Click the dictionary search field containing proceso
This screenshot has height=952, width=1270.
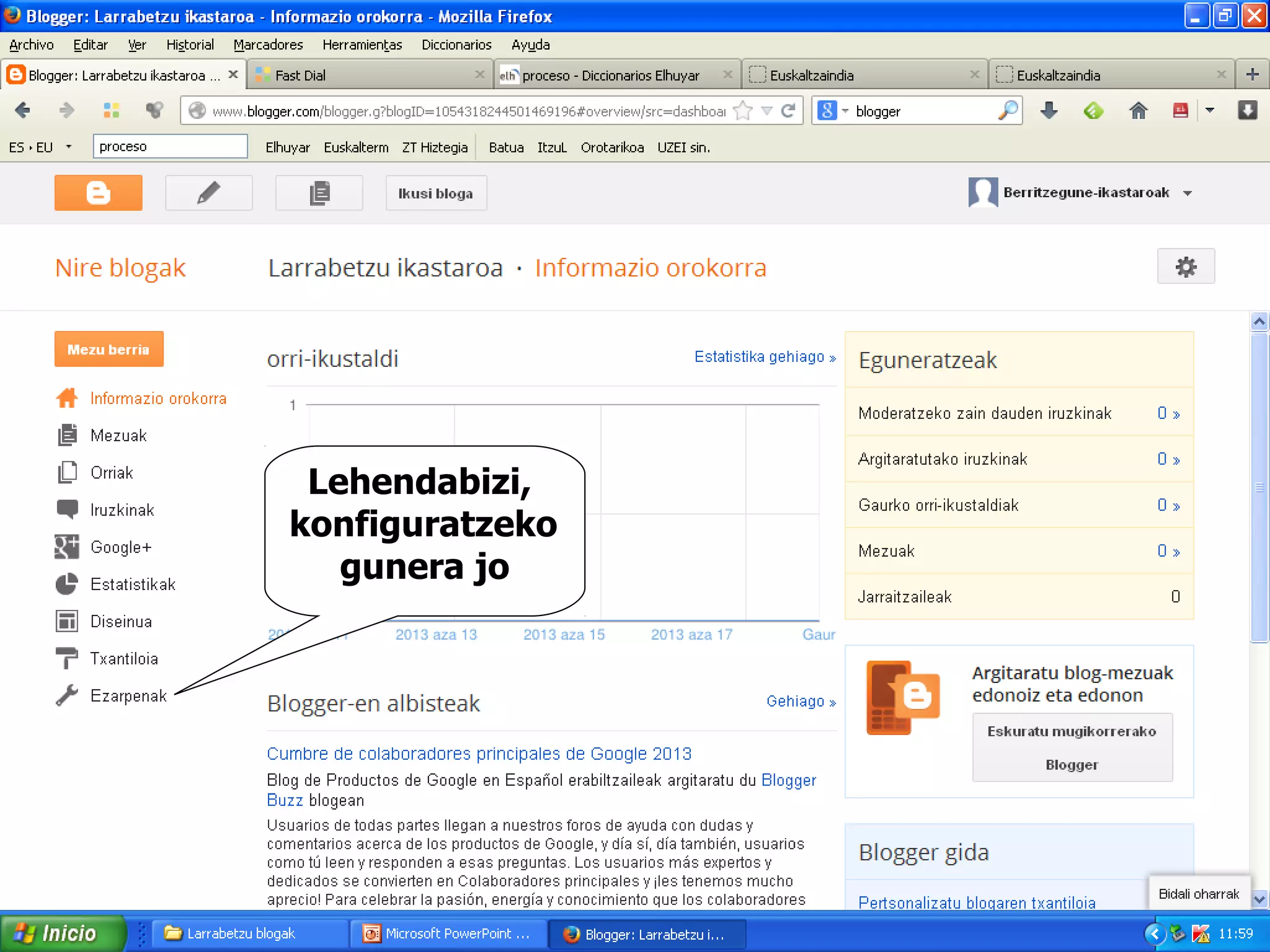tap(170, 146)
